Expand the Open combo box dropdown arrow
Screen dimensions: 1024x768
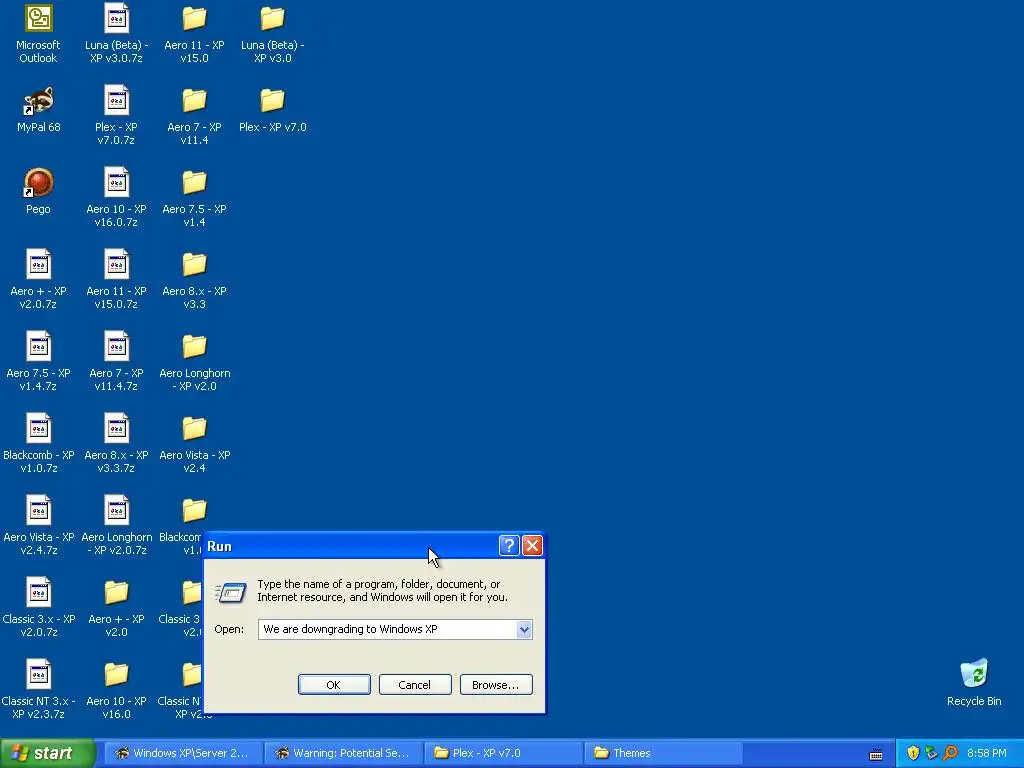pyautogui.click(x=524, y=630)
